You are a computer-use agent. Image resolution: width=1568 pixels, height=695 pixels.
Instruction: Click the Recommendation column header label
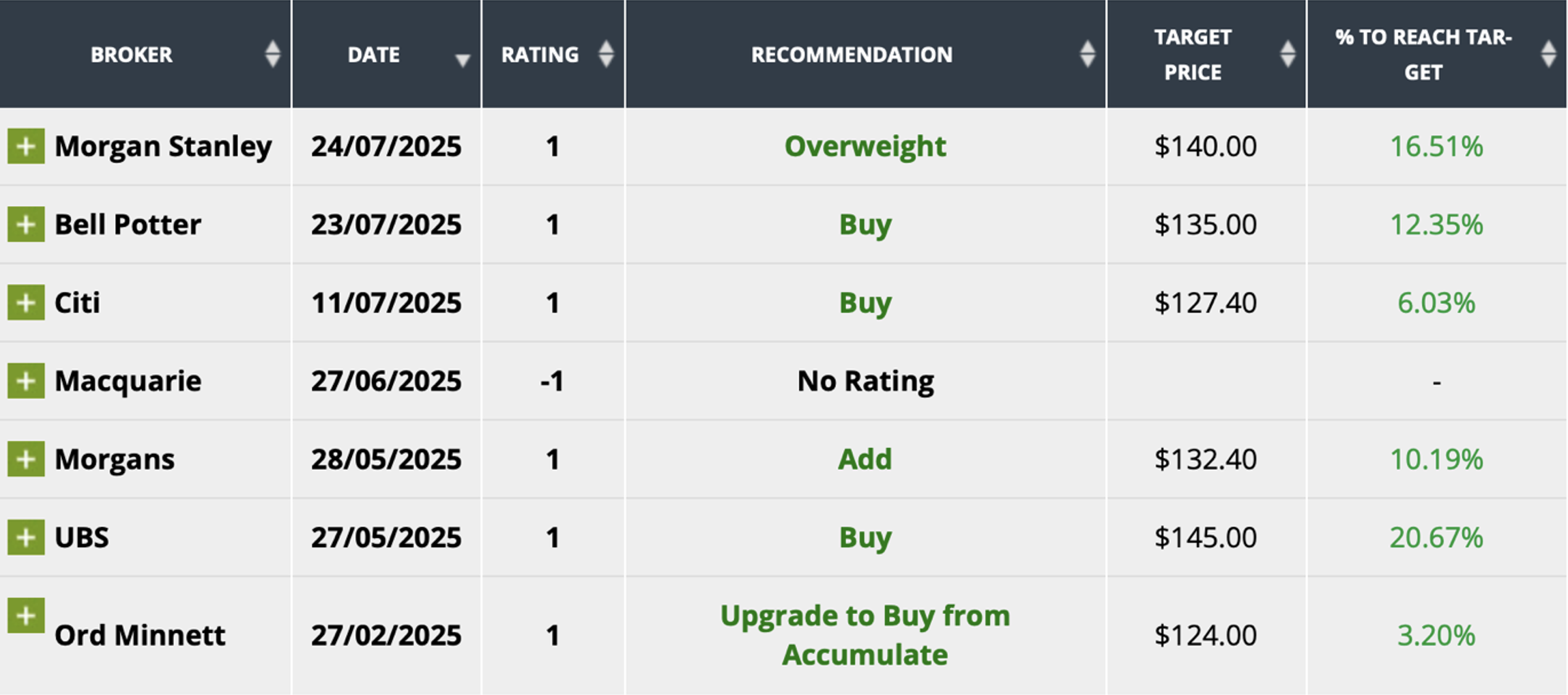852,55
